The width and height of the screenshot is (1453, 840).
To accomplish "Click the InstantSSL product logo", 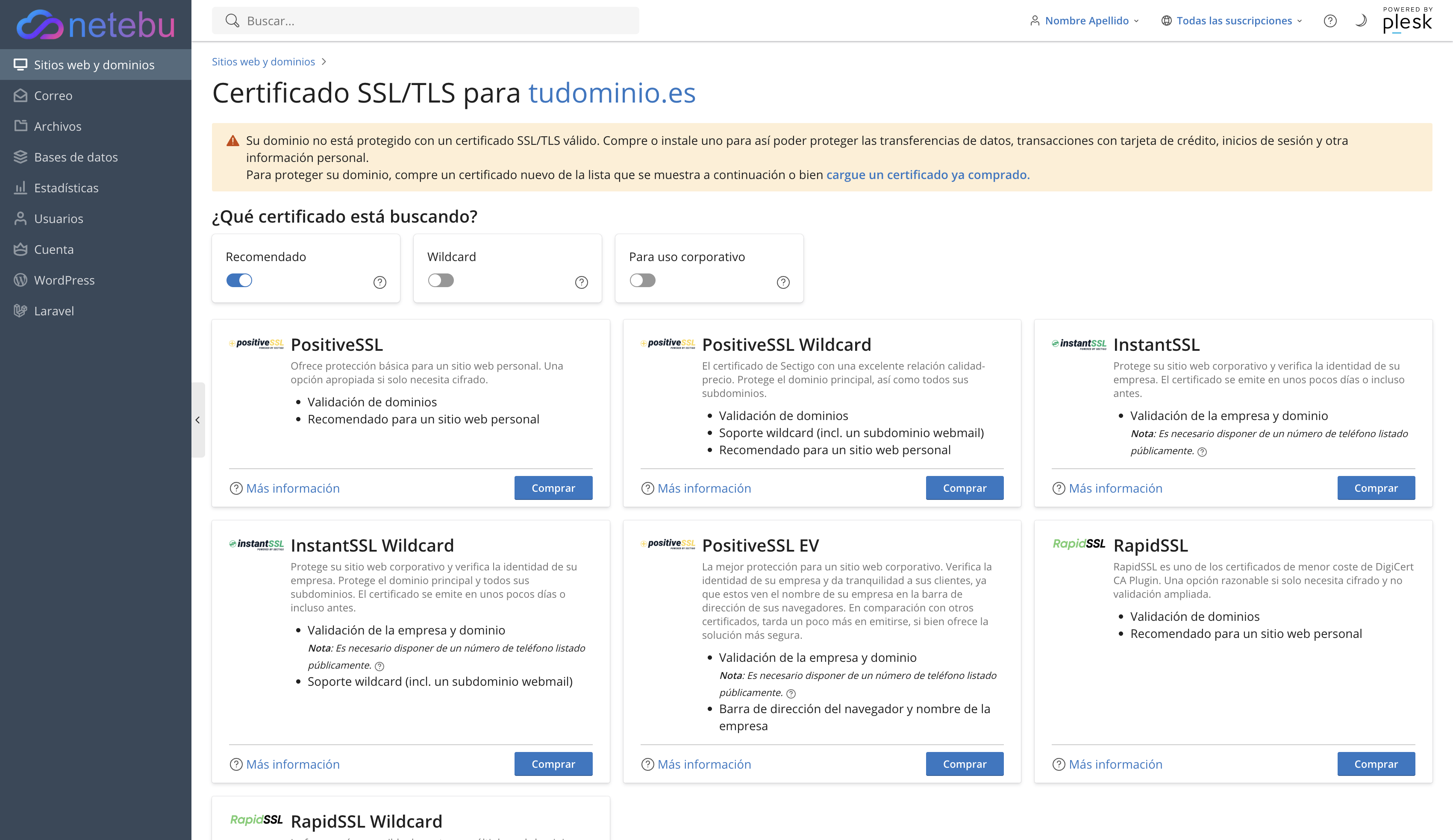I will (x=1079, y=344).
